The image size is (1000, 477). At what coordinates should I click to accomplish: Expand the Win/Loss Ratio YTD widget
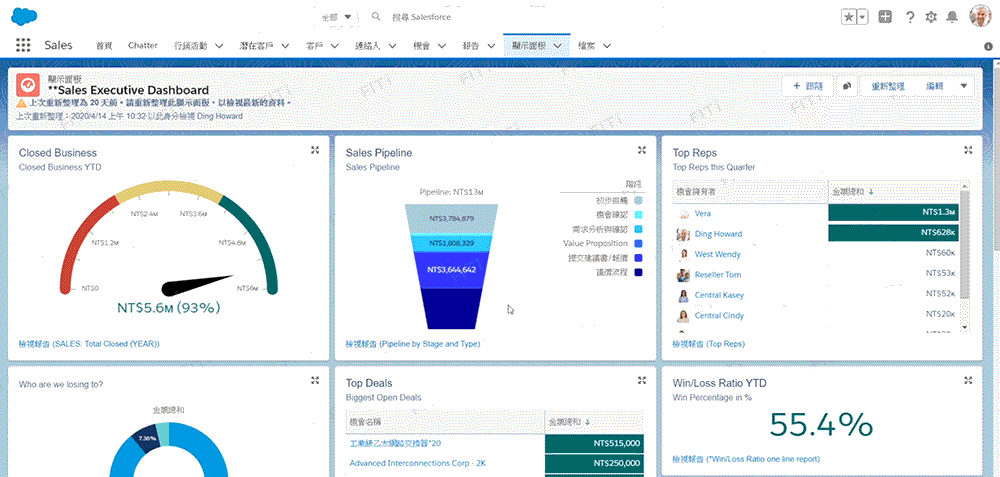click(967, 380)
